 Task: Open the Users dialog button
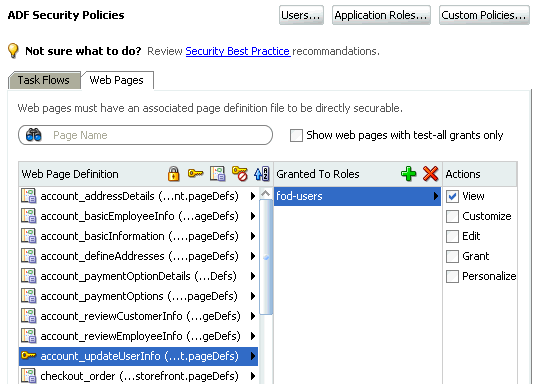301,15
